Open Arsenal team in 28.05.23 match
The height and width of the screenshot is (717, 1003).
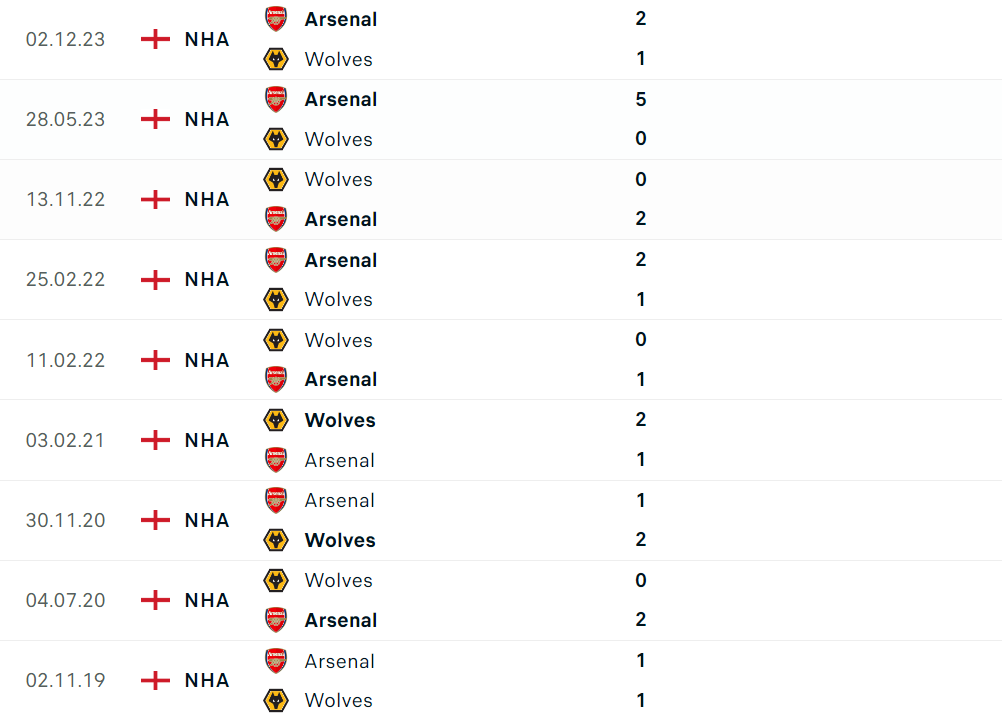click(x=340, y=99)
